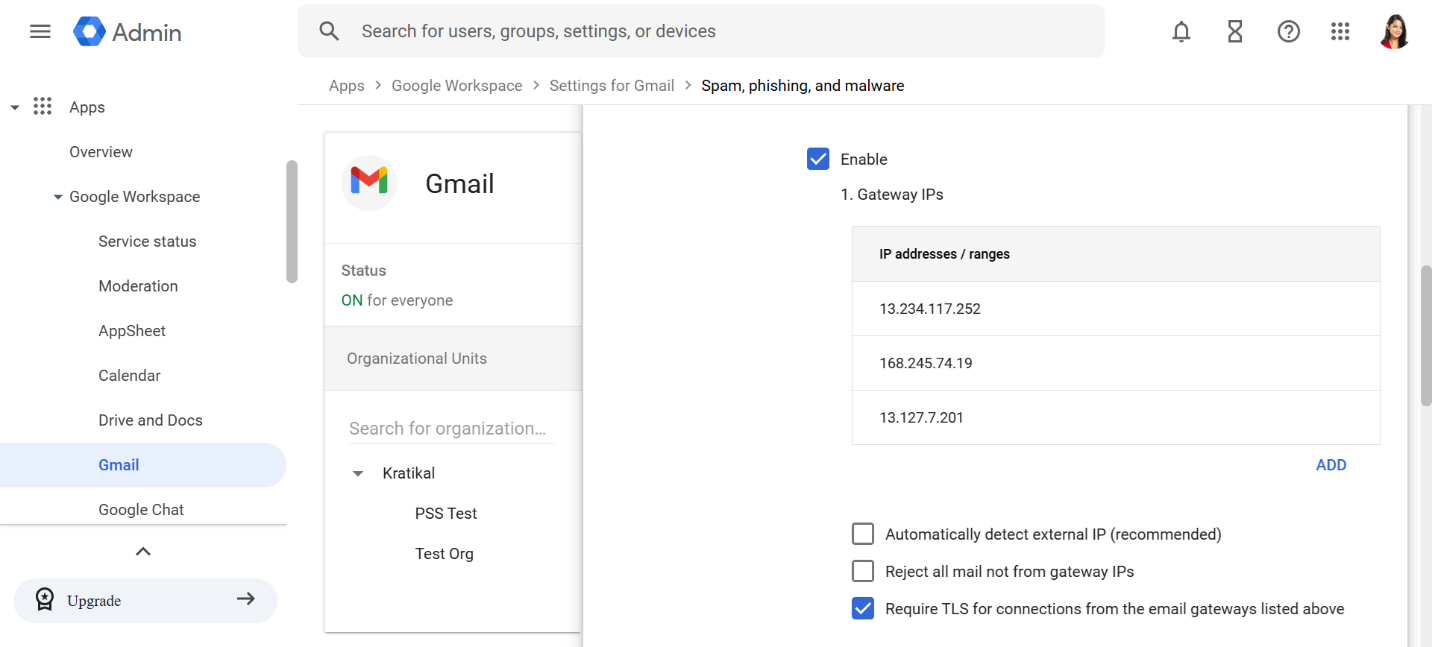Click the Apps grid icon in sidebar
Screen dimensions: 1432x647
42,106
